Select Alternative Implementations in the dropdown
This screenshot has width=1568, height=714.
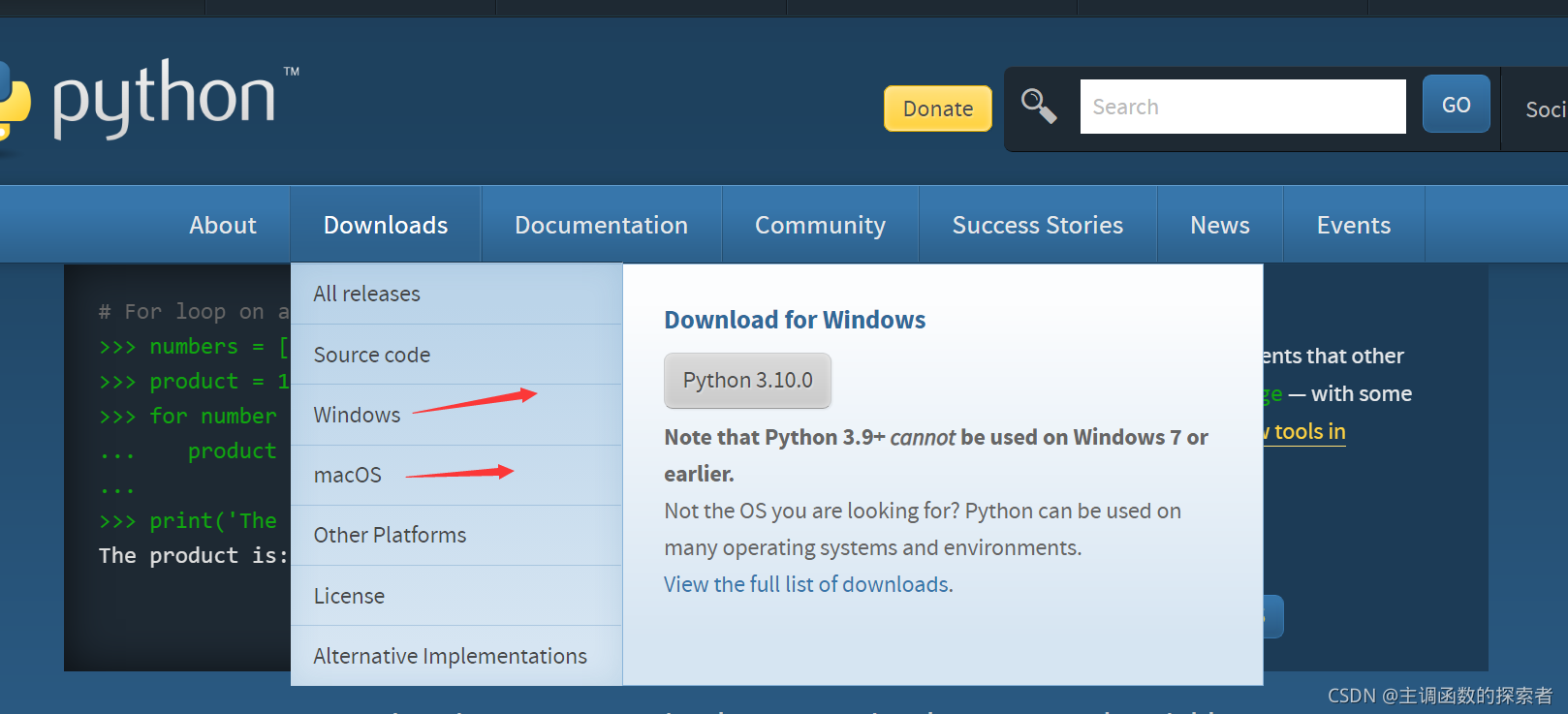point(456,656)
